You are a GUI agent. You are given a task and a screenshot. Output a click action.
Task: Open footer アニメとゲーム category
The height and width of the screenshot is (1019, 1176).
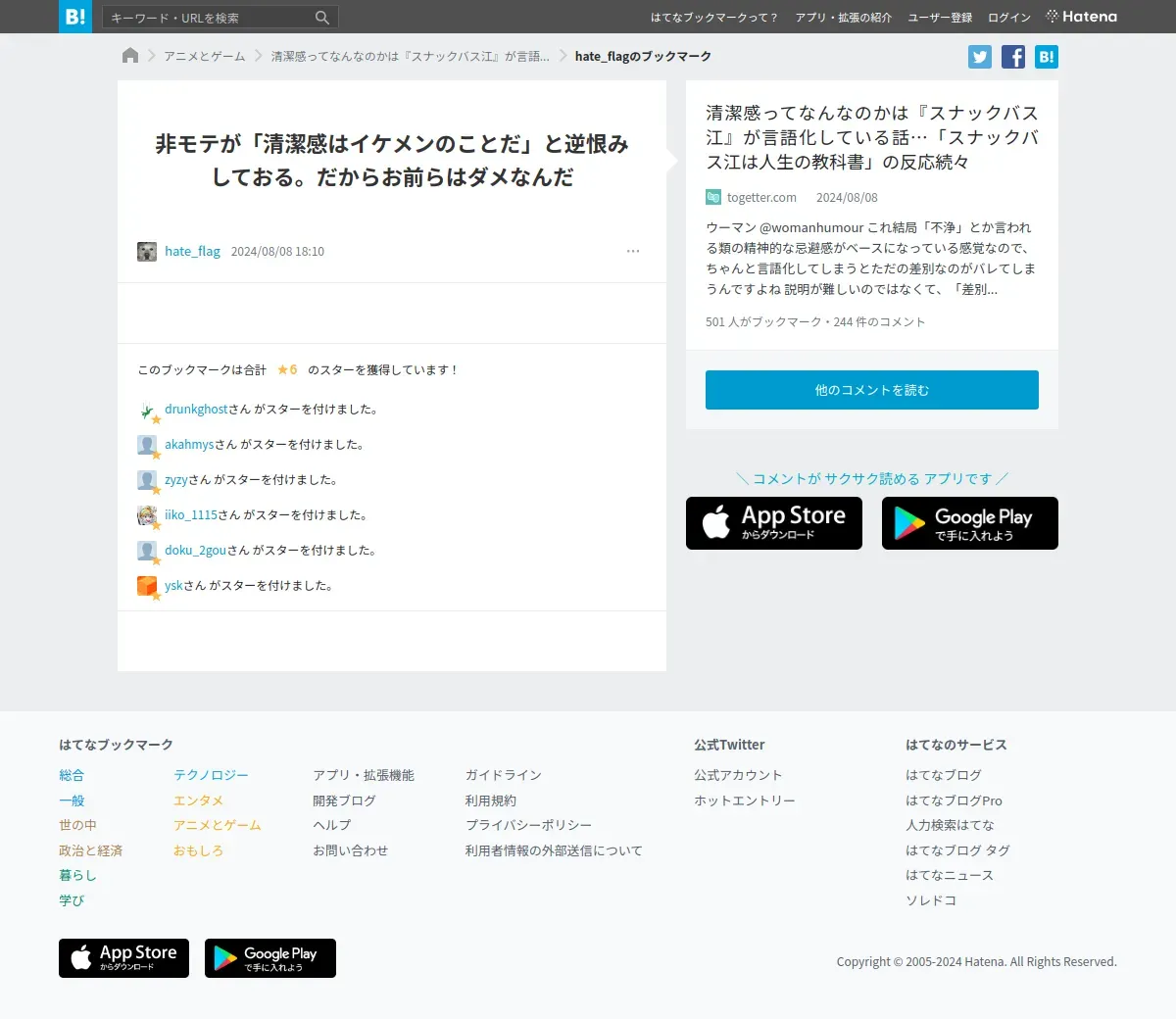[218, 825]
